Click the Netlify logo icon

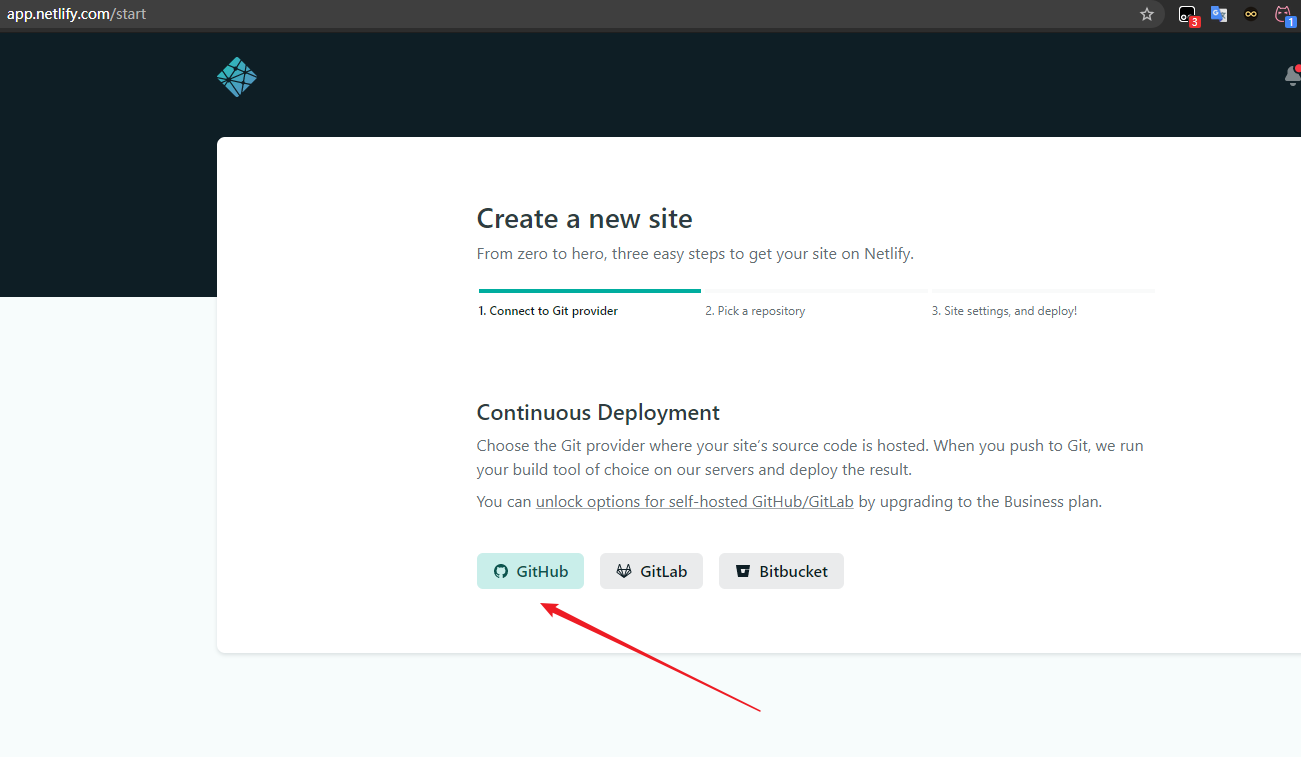coord(237,77)
